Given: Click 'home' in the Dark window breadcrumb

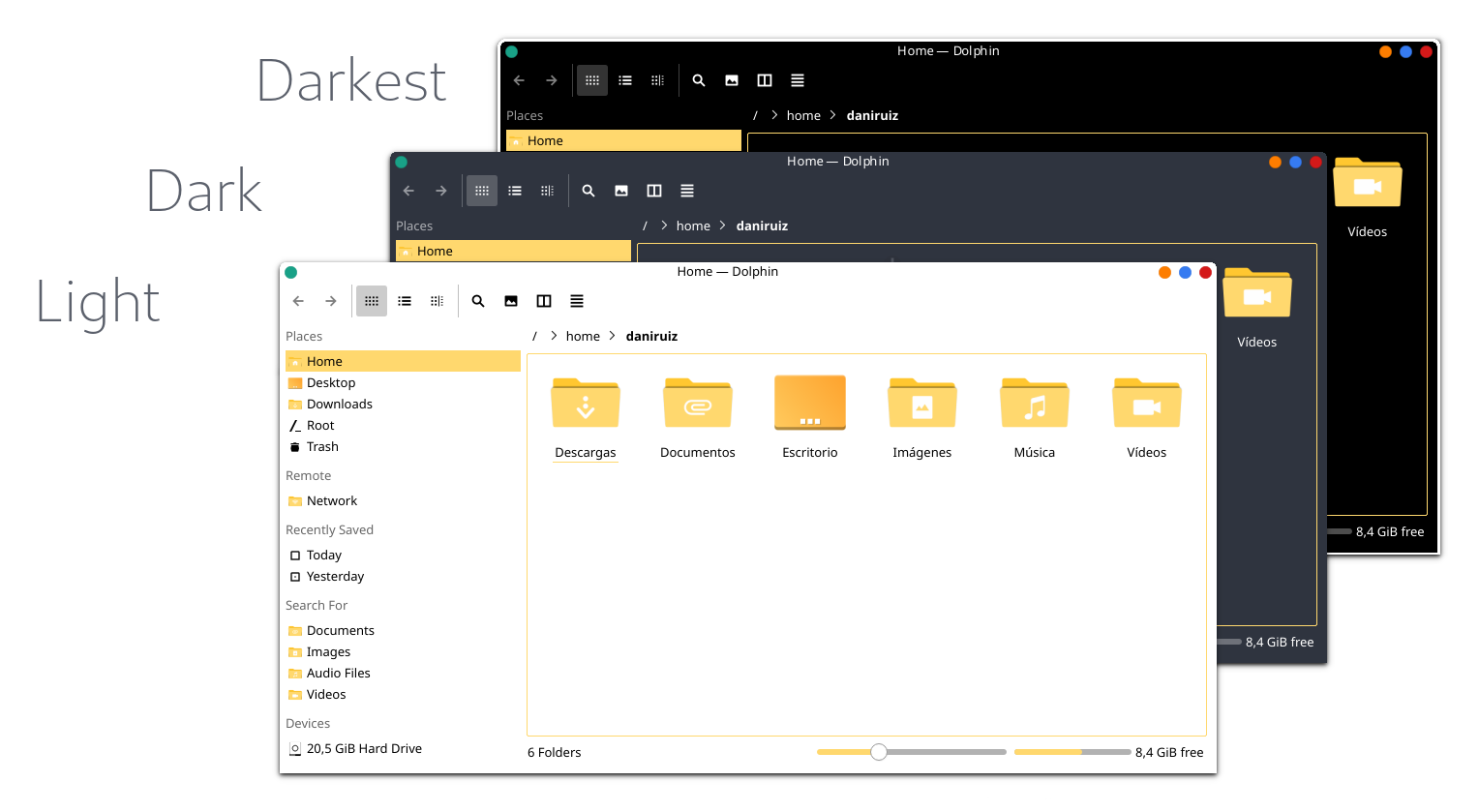Looking at the screenshot, I should pyautogui.click(x=693, y=226).
